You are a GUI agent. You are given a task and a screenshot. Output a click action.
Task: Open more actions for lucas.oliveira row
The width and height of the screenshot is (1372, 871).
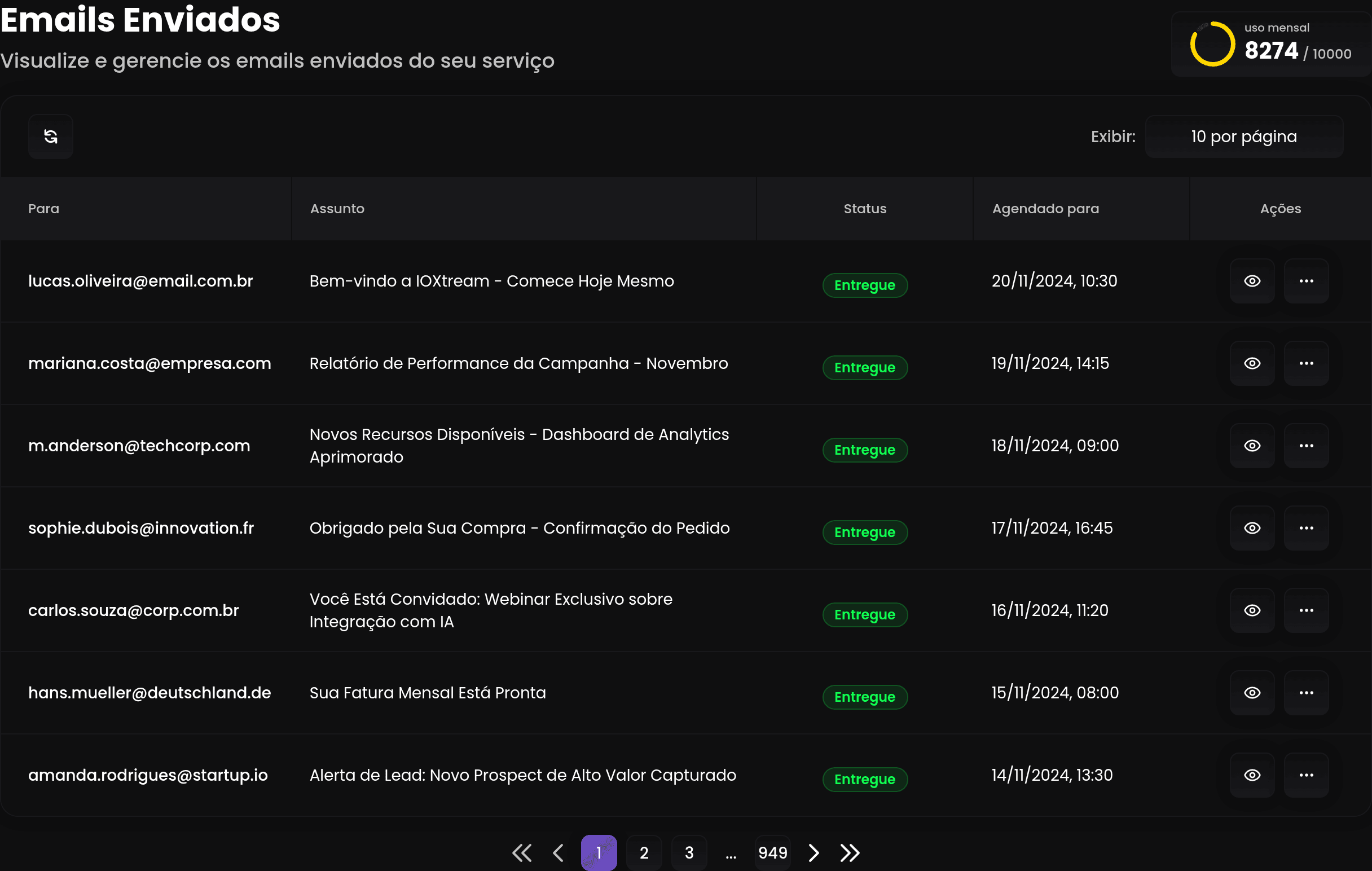click(1307, 281)
